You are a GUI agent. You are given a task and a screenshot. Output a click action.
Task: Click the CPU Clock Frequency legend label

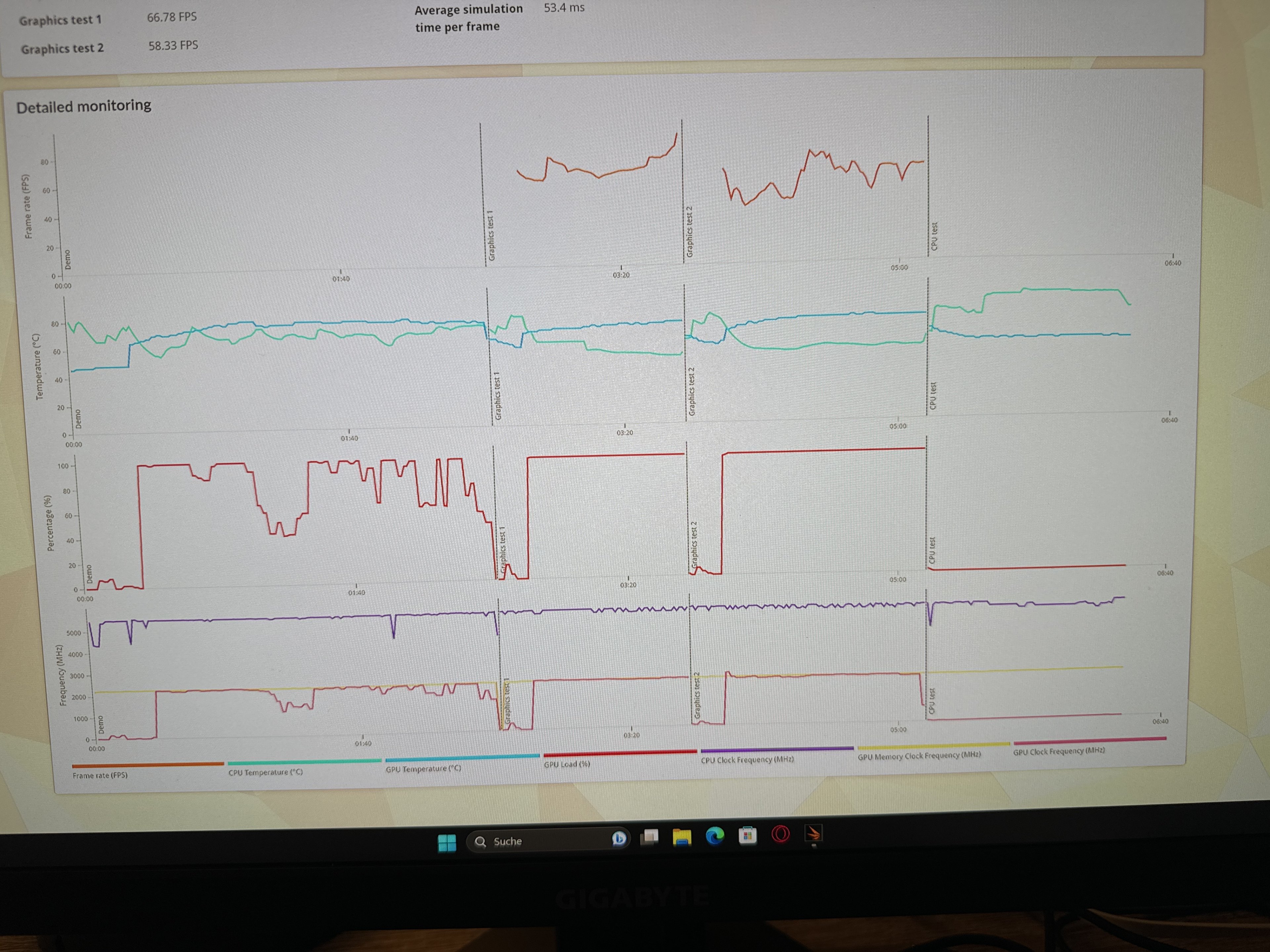(x=747, y=760)
